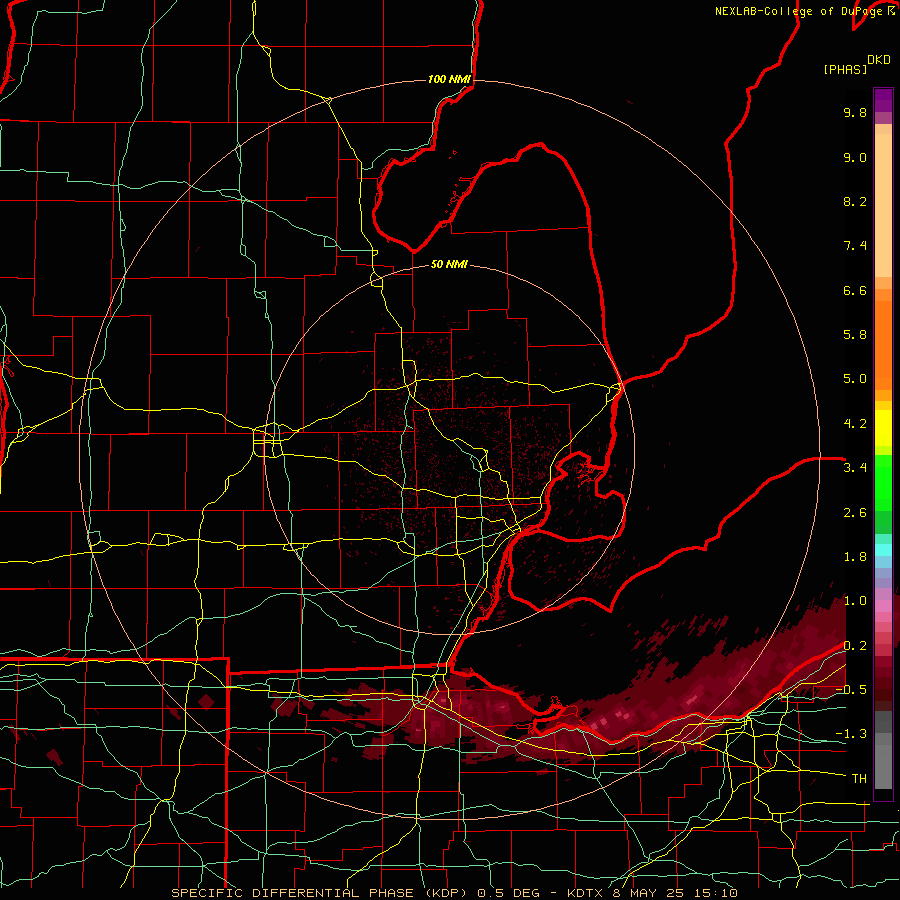900x900 pixels.
Task: Select the -0.5 value on color scale
Action: [851, 690]
